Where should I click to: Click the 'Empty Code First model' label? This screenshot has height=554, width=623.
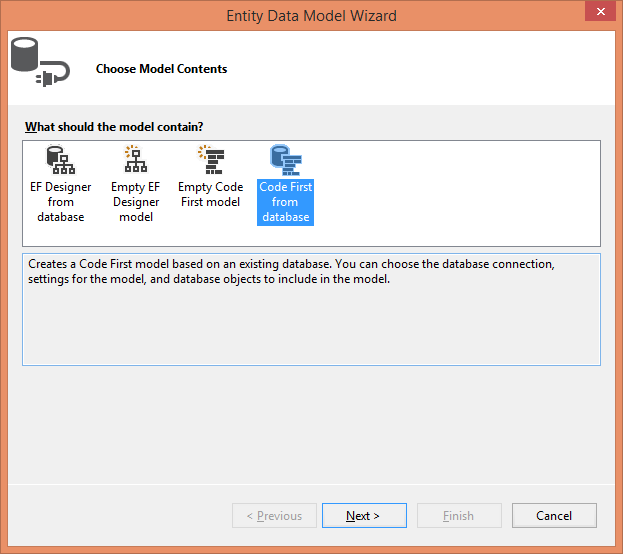(x=211, y=194)
